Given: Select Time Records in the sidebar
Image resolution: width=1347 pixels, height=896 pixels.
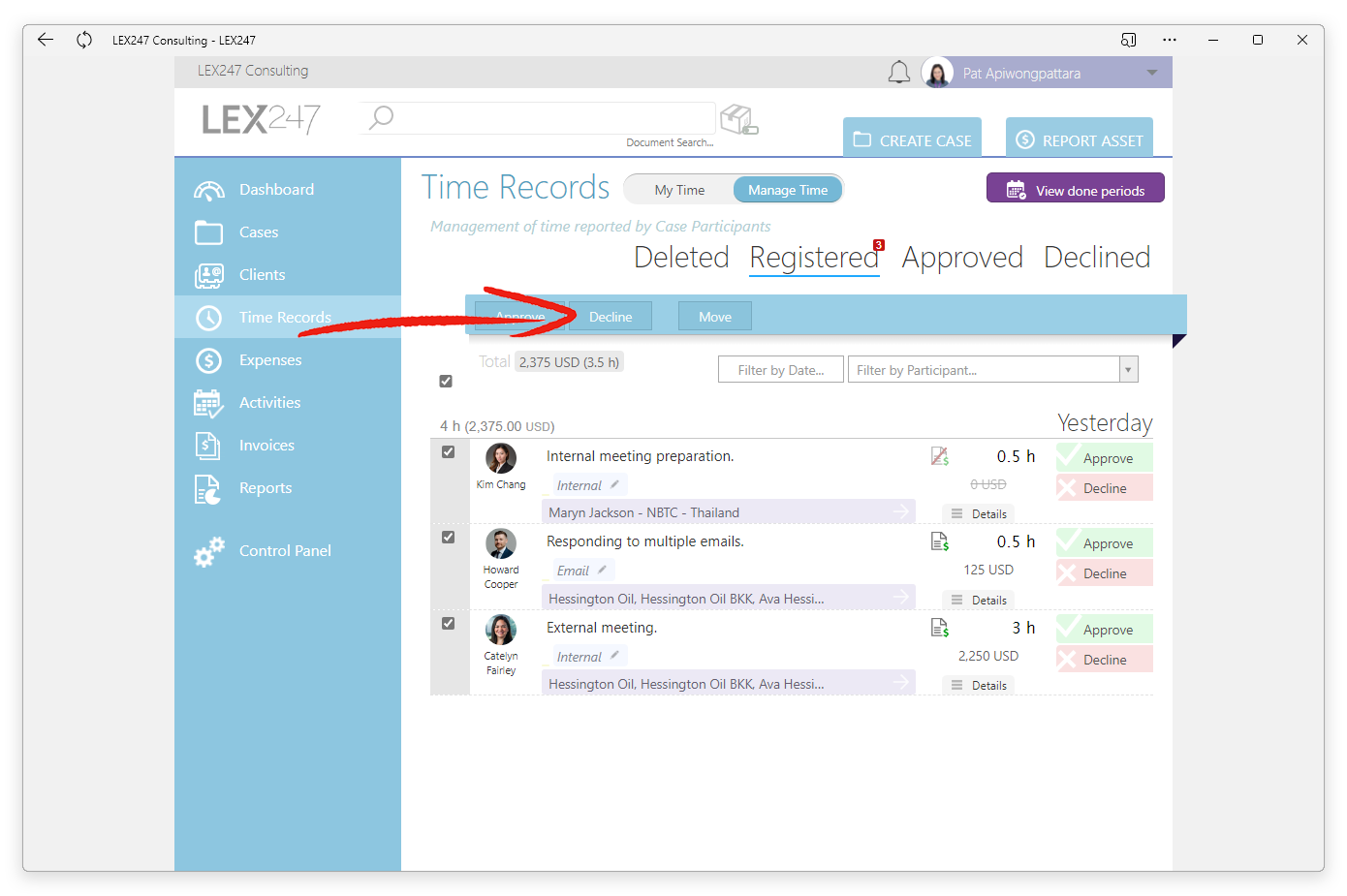Looking at the screenshot, I should 288,318.
